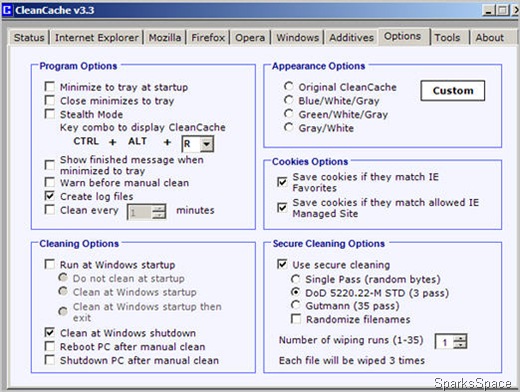Select Single Pass (random bytes)
This screenshot has width=520, height=392.
tap(295, 279)
